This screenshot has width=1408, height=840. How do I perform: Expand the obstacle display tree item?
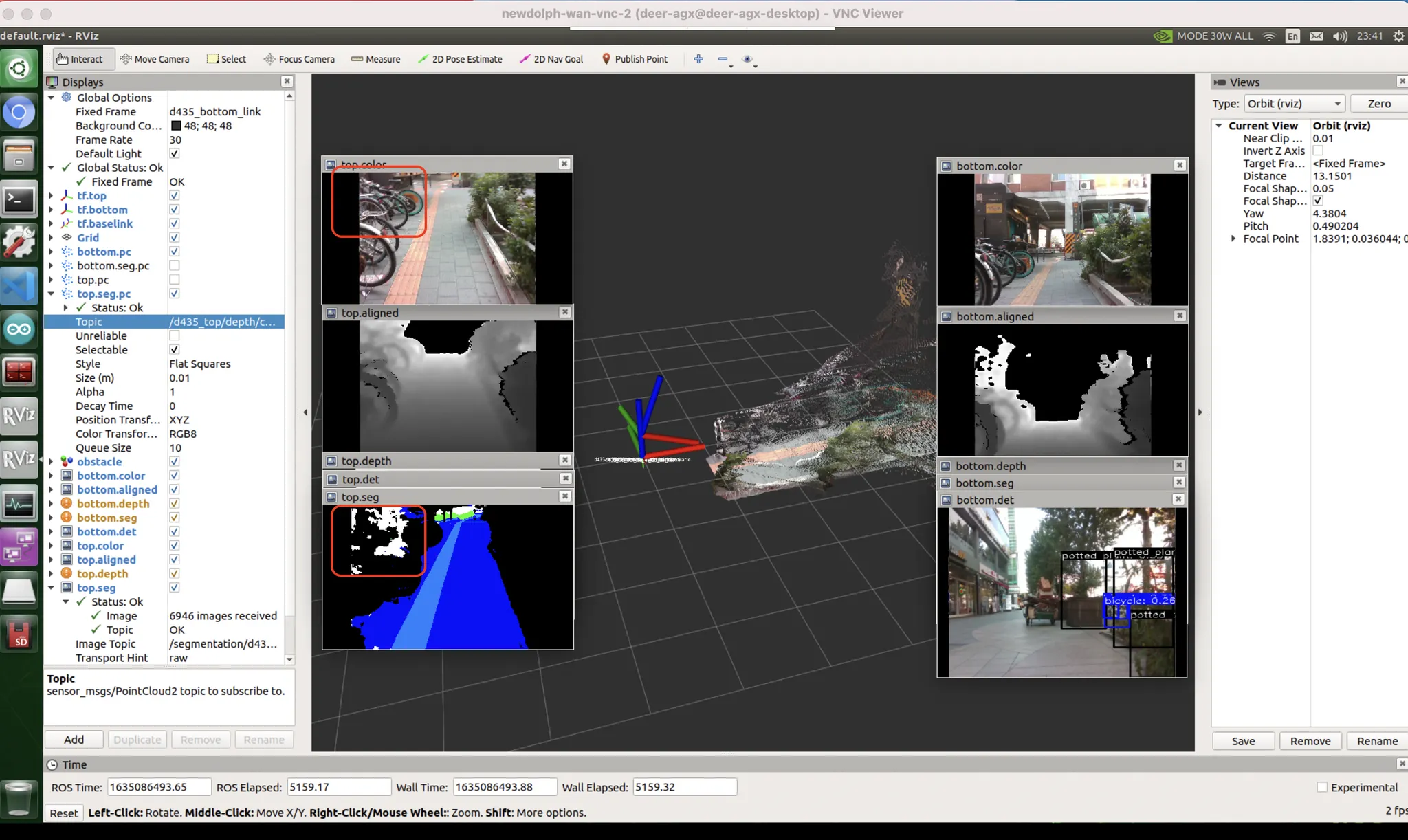click(x=52, y=462)
